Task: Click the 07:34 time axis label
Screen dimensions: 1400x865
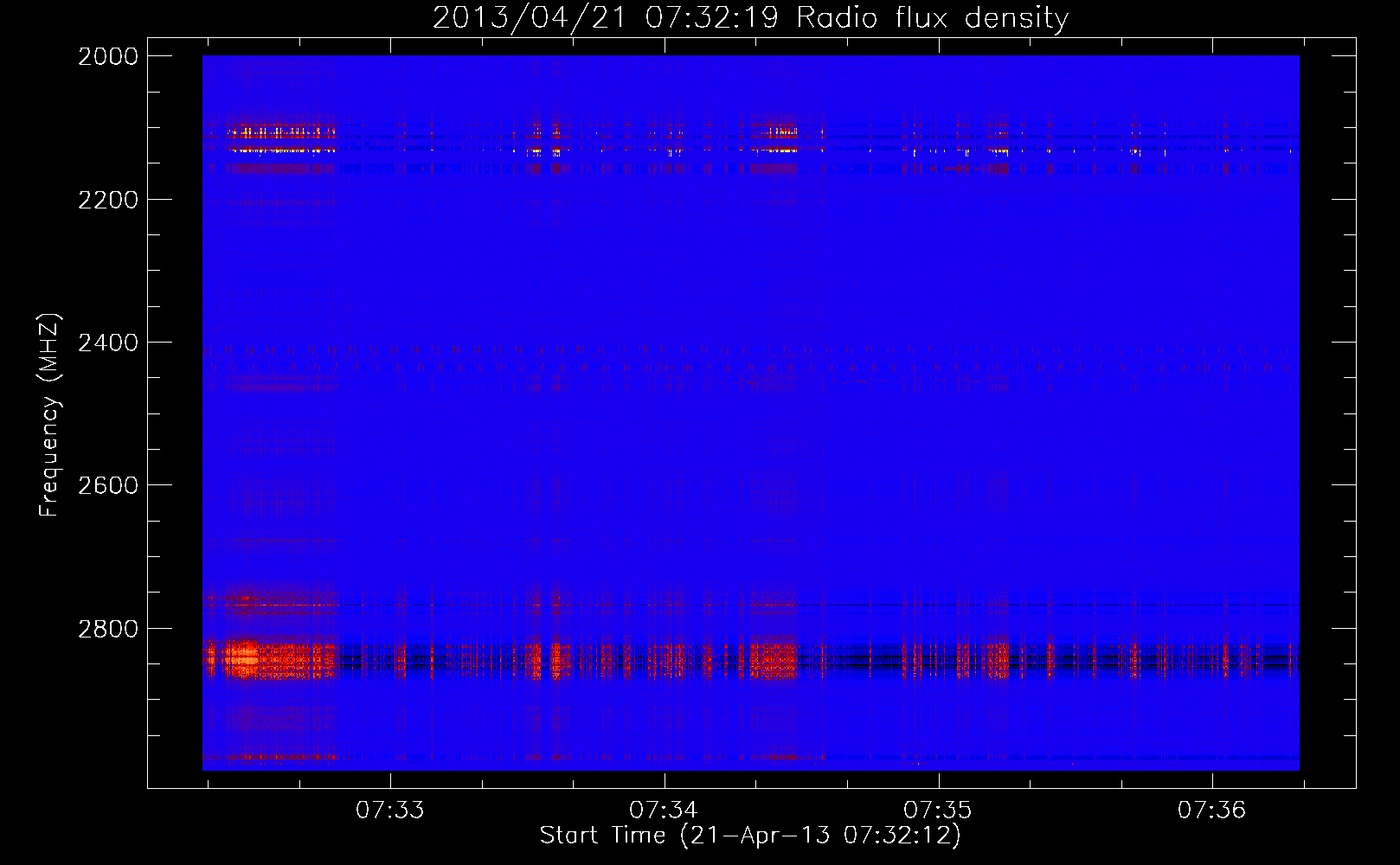Action: pyautogui.click(x=664, y=810)
